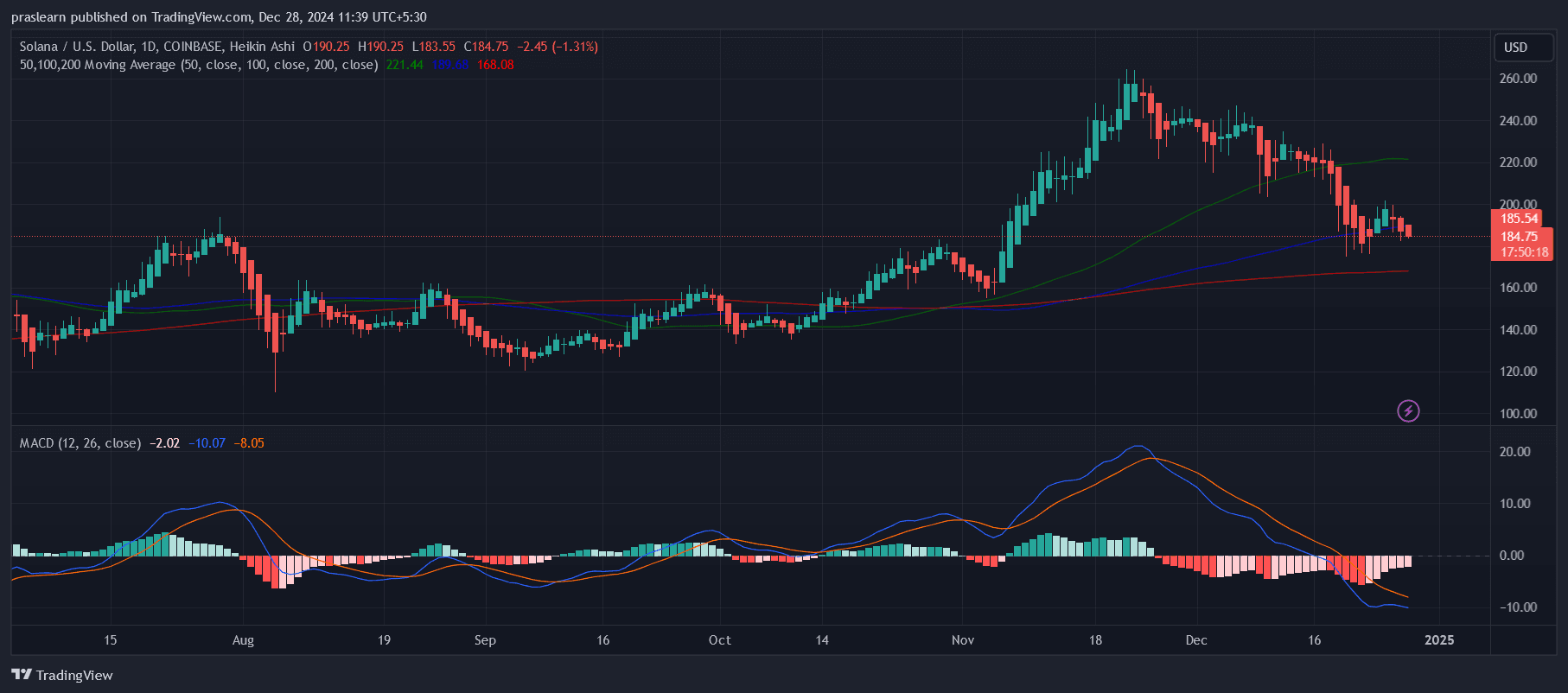Click the Solana / U.S. Dollar chart title
The height and width of the screenshot is (693, 1568).
point(157,47)
